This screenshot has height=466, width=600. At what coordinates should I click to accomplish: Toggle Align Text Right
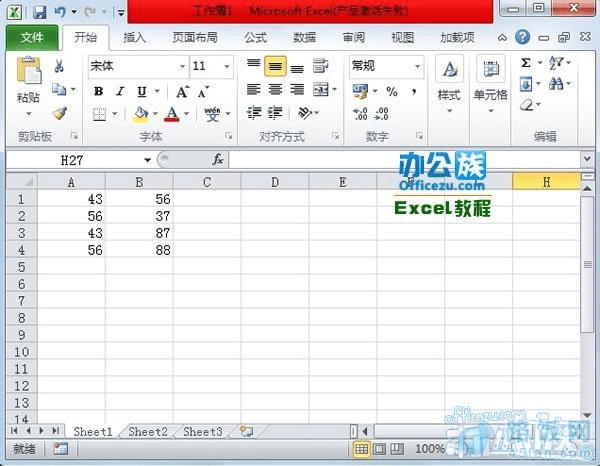(297, 90)
